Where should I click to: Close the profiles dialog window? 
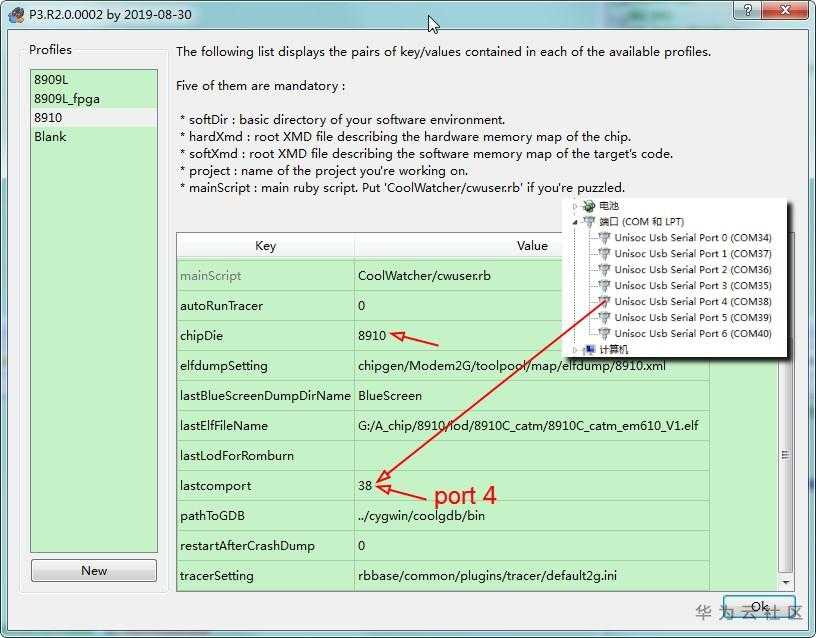click(x=786, y=10)
